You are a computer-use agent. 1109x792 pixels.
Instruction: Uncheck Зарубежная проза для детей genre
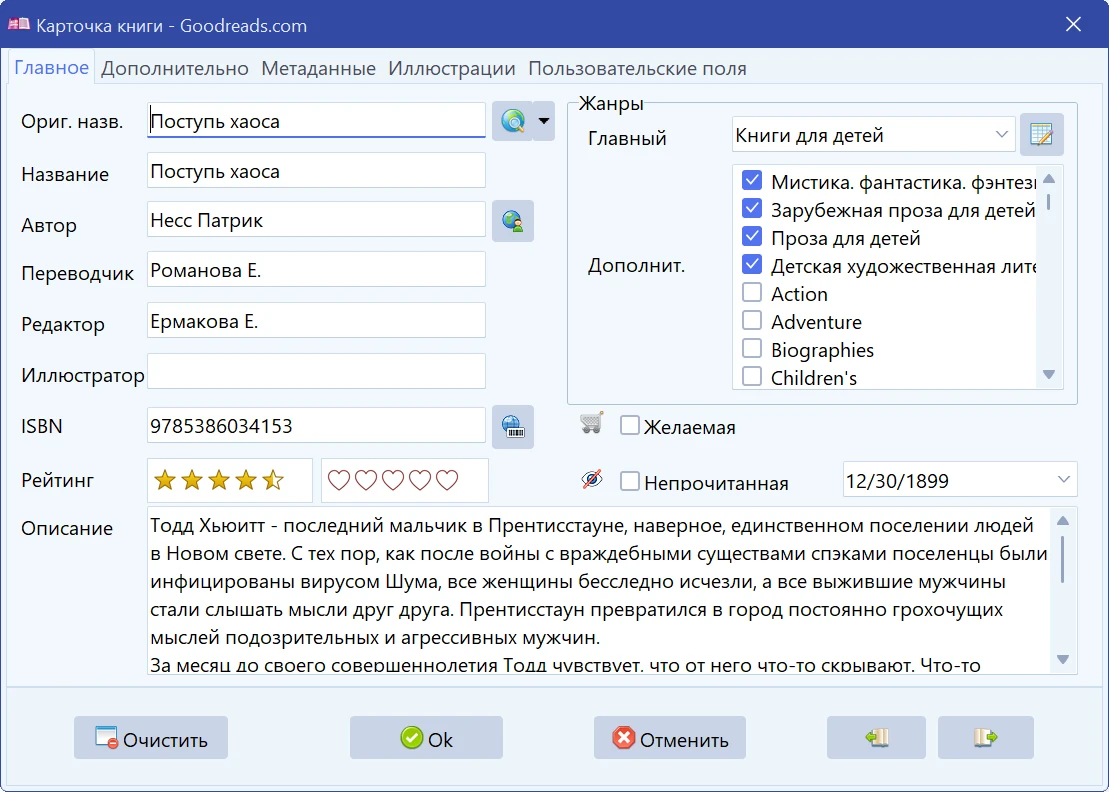752,209
